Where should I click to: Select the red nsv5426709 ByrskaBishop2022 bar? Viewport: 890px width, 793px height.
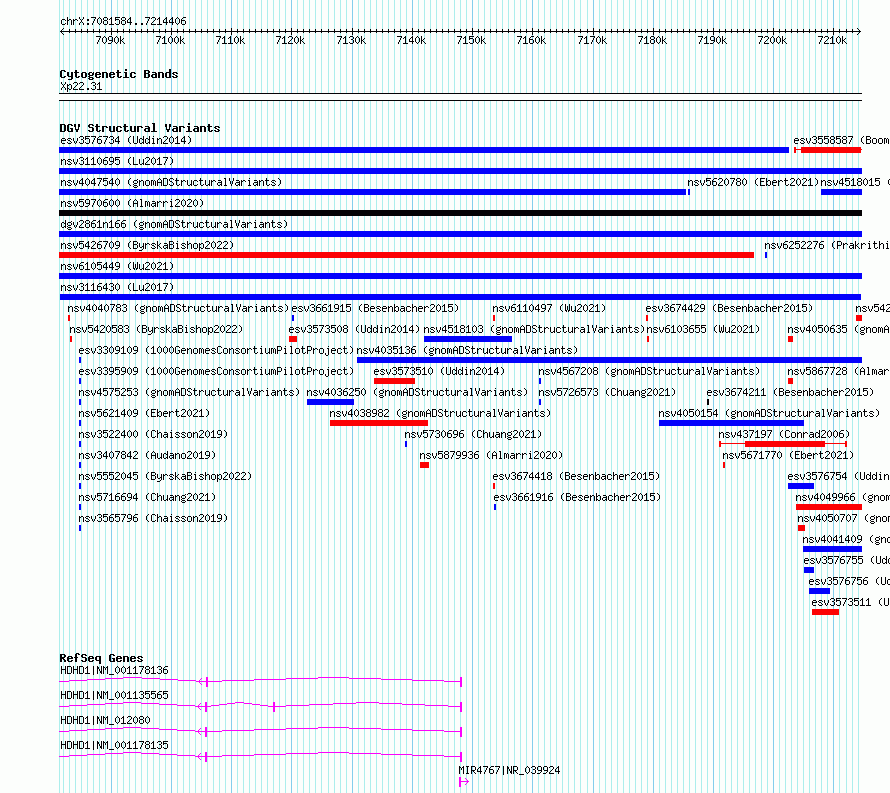(x=406, y=255)
